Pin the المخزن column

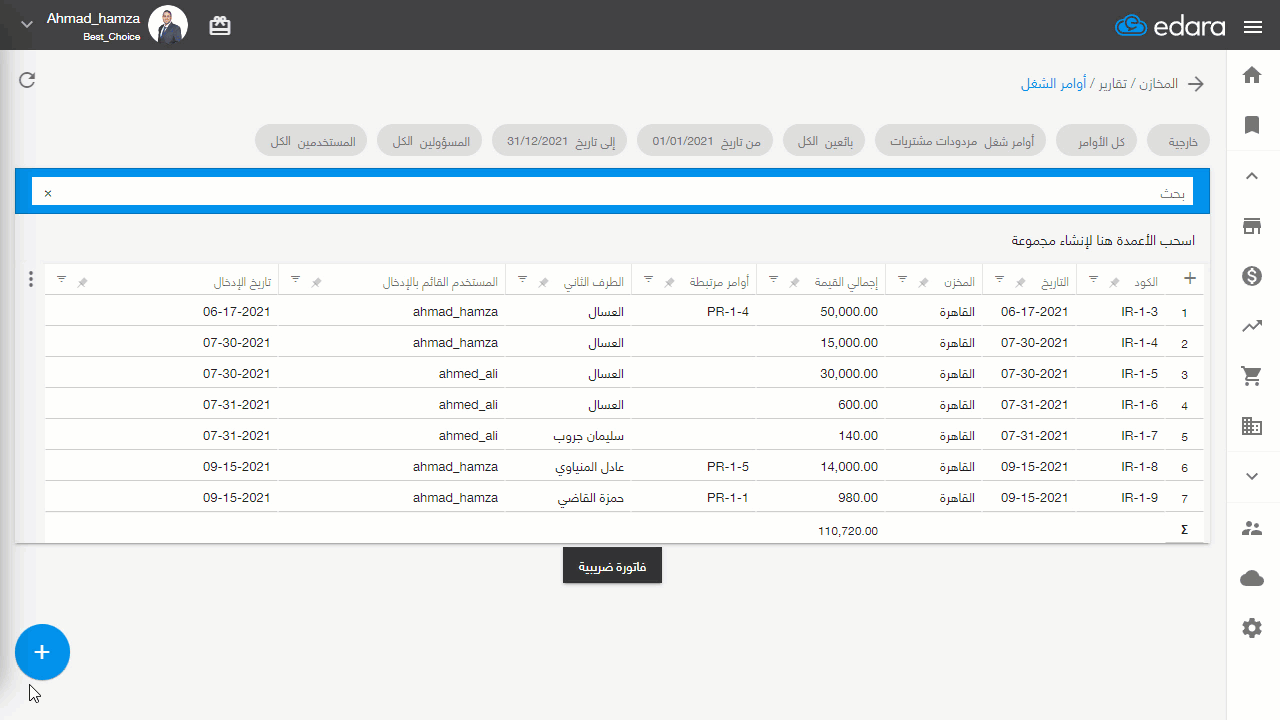click(923, 283)
